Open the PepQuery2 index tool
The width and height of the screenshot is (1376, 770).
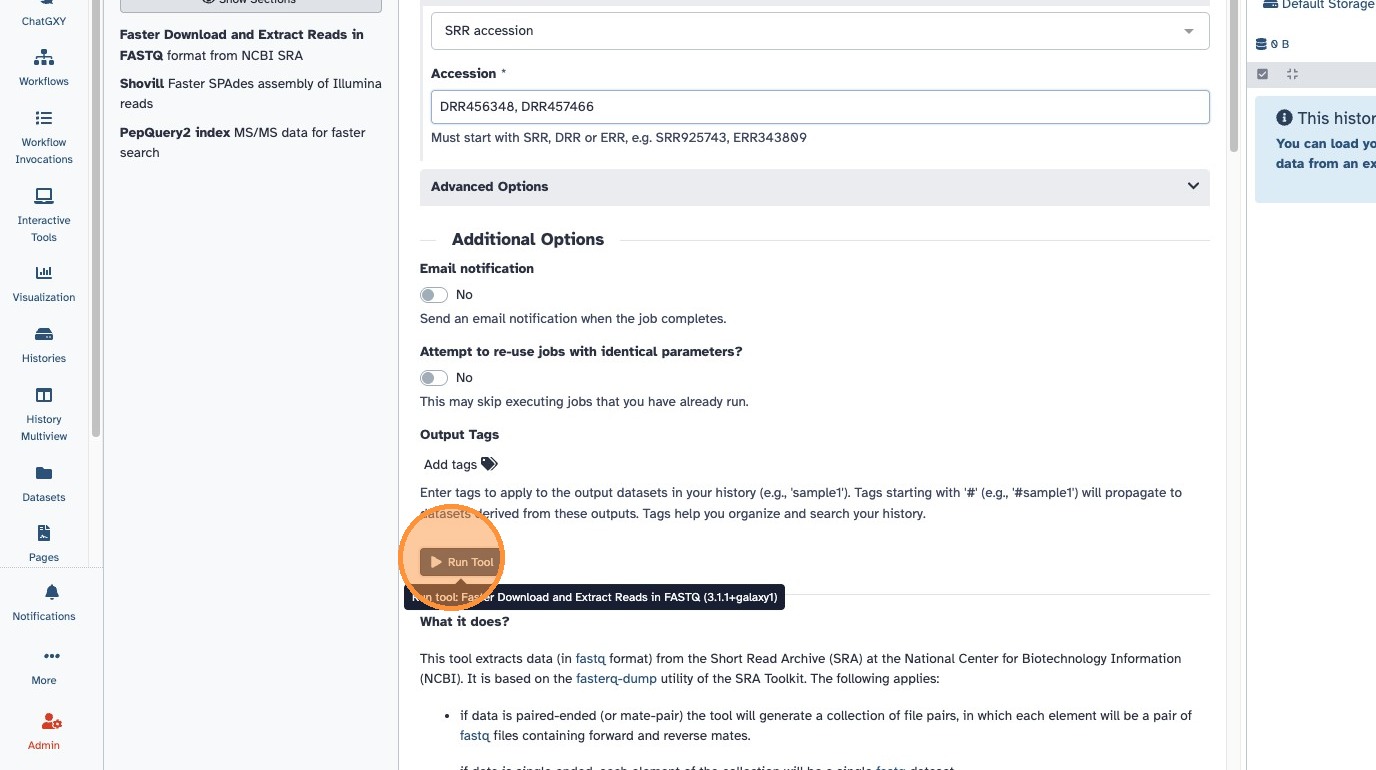pos(250,143)
